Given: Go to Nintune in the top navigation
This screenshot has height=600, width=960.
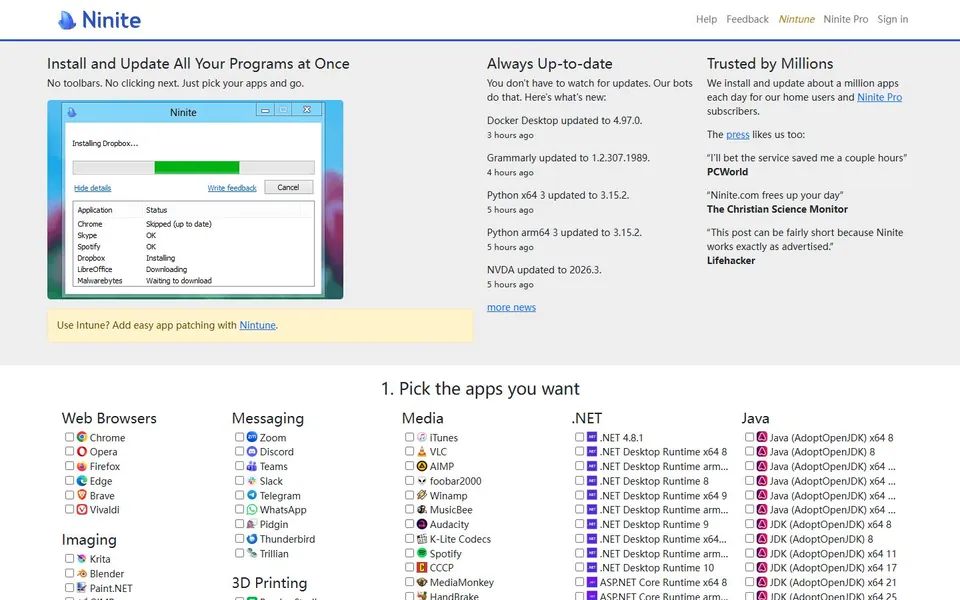Looking at the screenshot, I should coord(797,19).
